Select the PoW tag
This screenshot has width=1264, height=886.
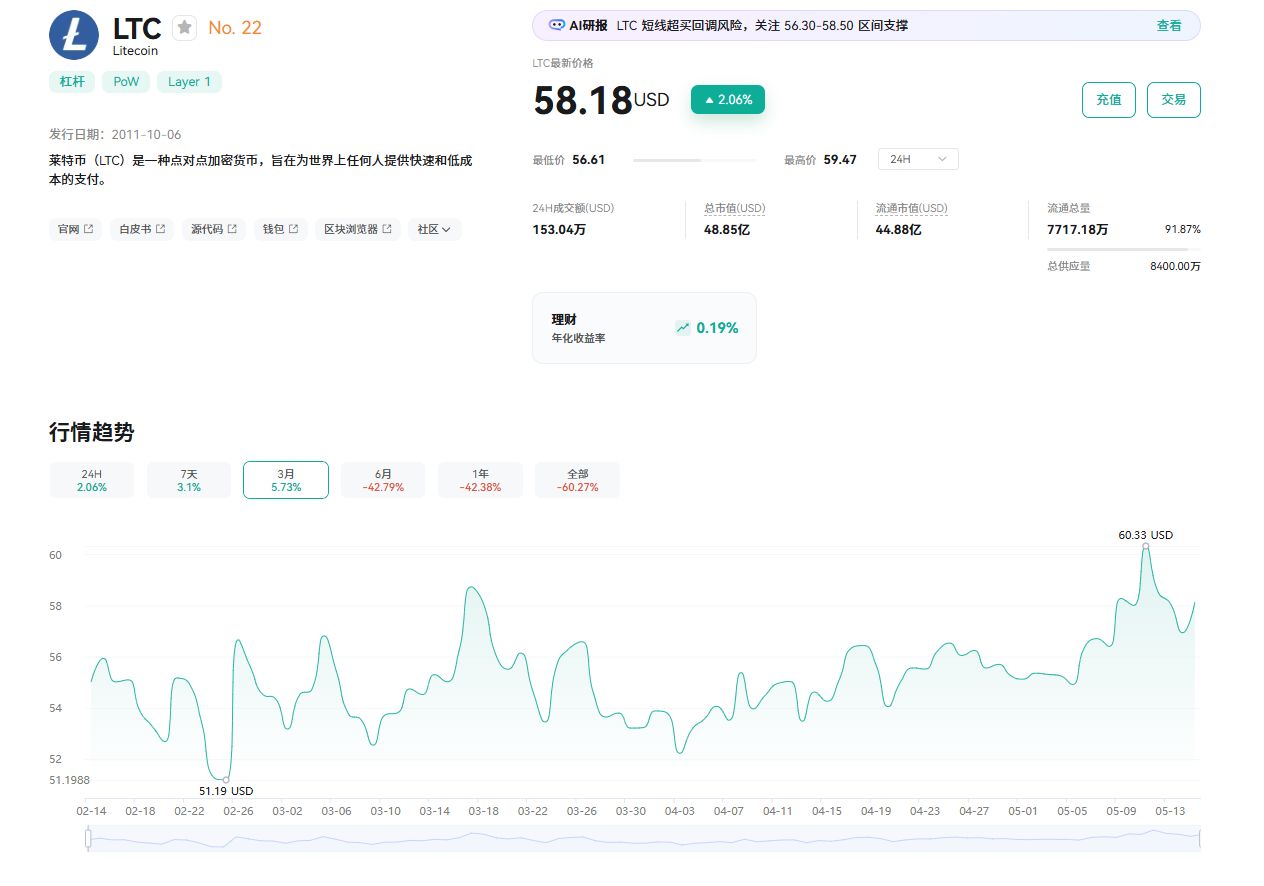[126, 82]
